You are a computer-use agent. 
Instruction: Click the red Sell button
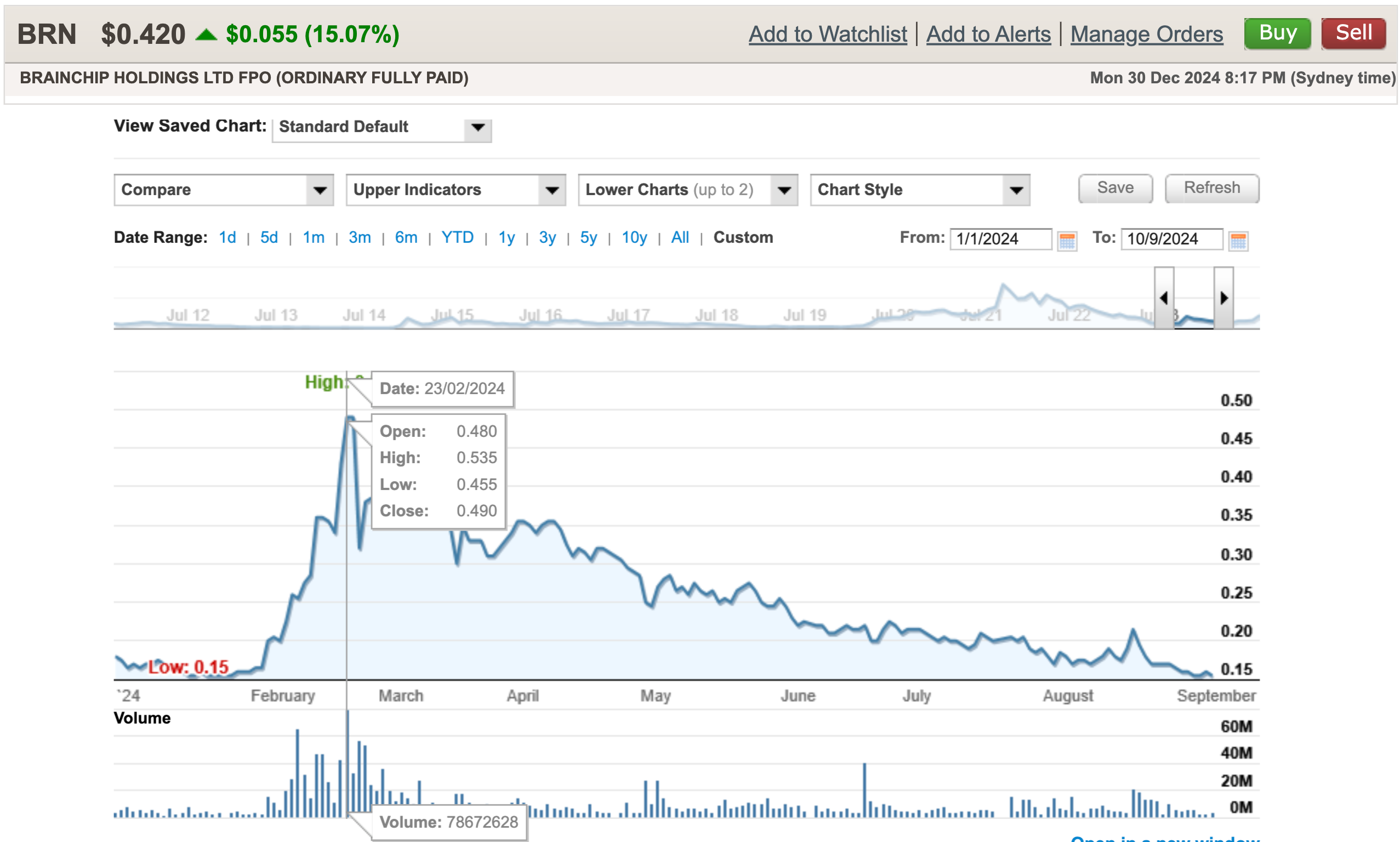click(1353, 33)
